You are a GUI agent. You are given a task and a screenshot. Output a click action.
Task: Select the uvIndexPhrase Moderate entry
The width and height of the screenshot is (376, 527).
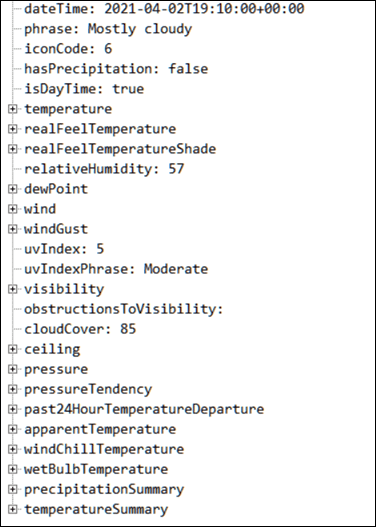(x=116, y=269)
